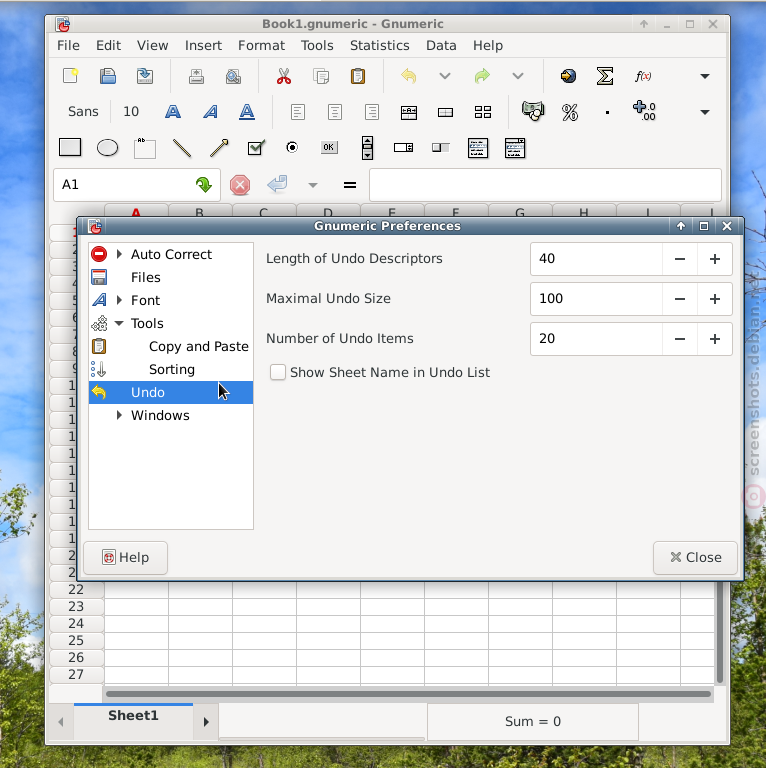Increase Maximal Undo Size with plus

click(x=715, y=299)
